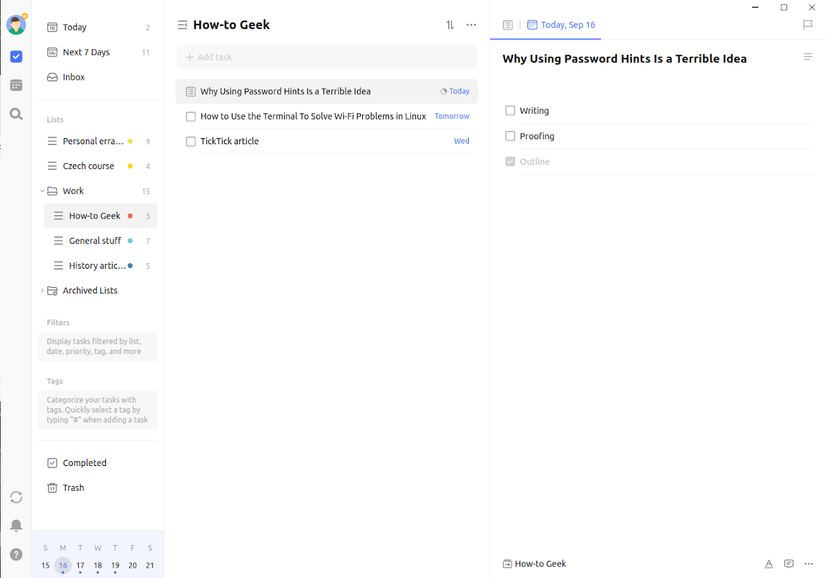
Task: Open the help question mark icon
Action: point(16,554)
